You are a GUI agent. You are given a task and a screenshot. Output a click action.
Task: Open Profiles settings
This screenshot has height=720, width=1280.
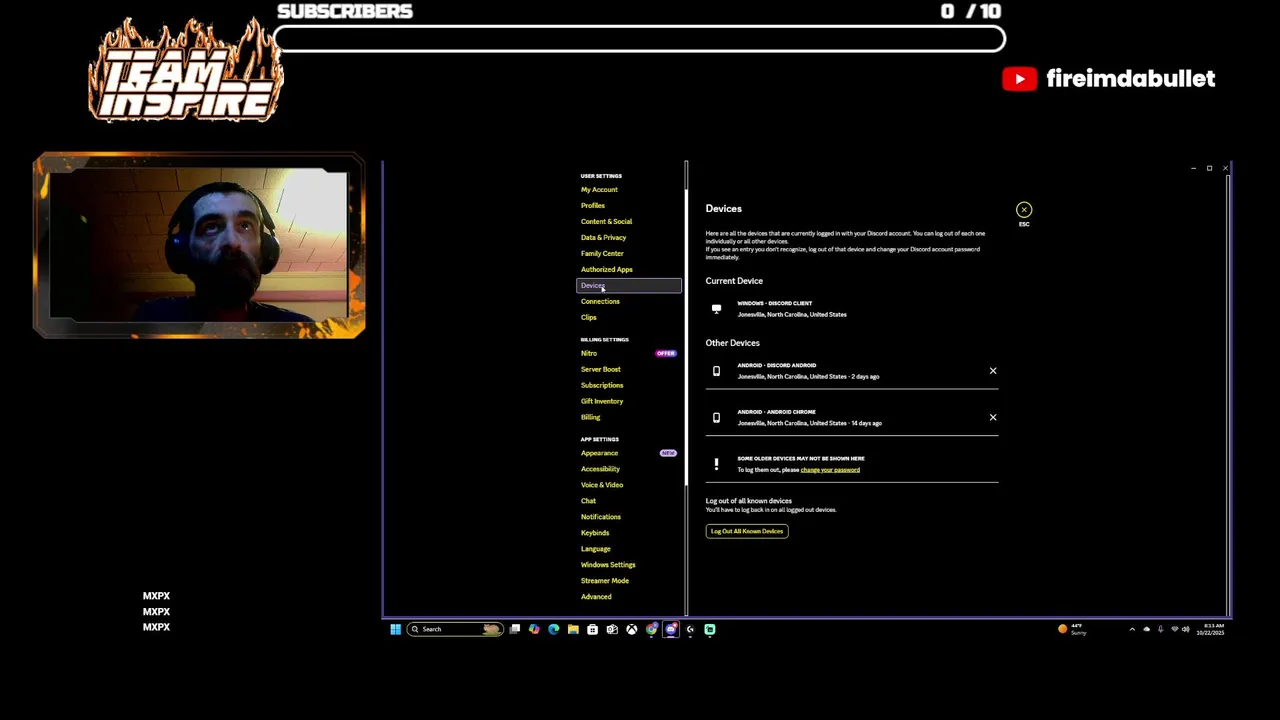pos(593,206)
